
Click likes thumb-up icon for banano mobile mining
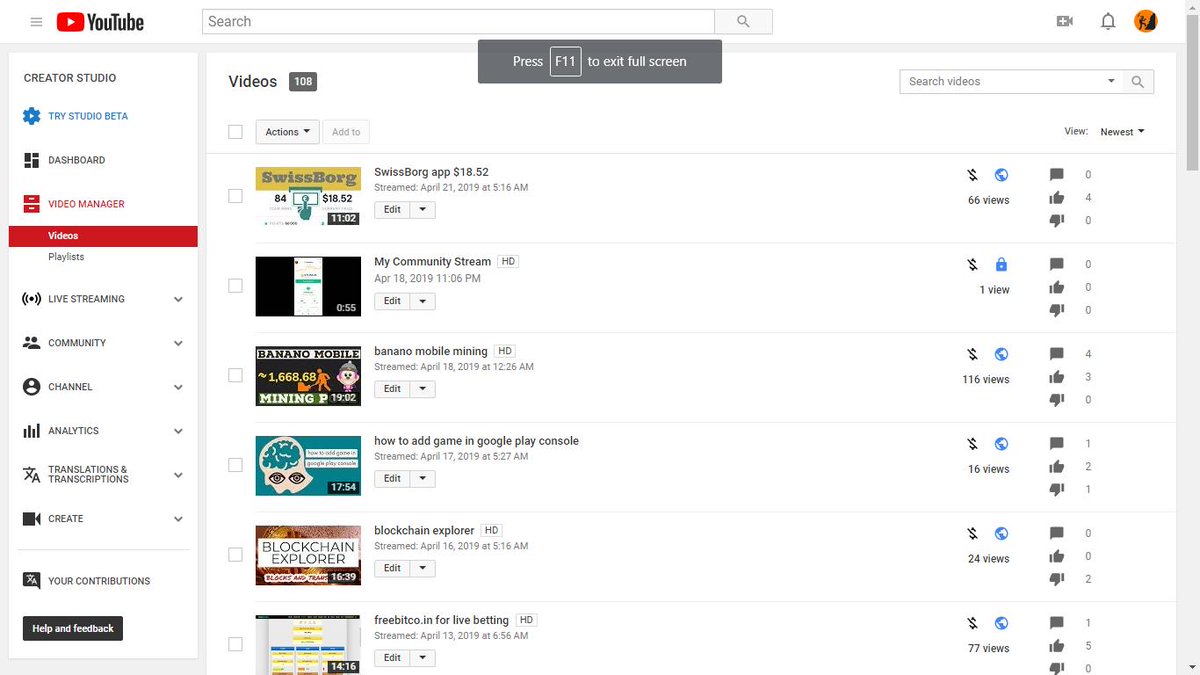click(x=1056, y=377)
